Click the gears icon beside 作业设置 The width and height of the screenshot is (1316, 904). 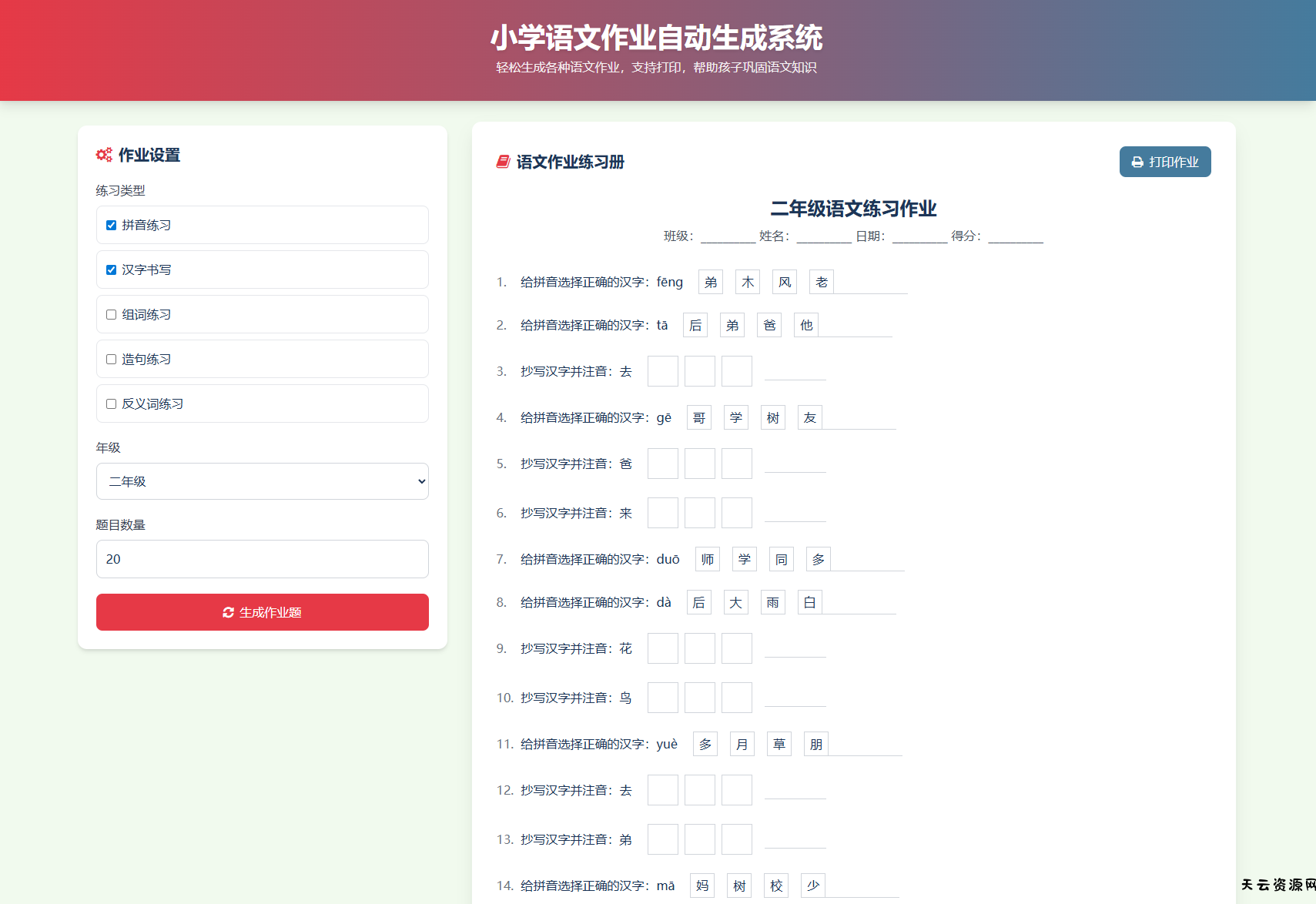tap(104, 155)
